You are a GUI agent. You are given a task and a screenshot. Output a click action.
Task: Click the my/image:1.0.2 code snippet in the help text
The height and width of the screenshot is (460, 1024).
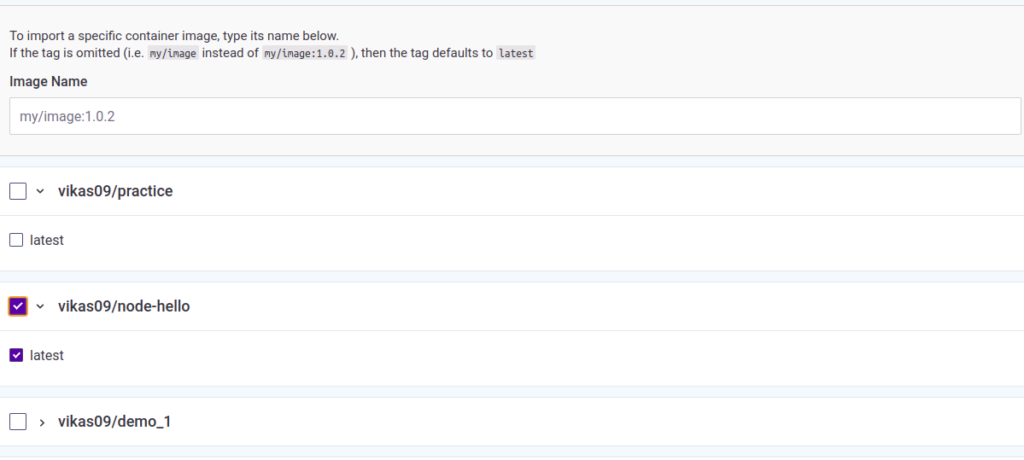pos(305,52)
